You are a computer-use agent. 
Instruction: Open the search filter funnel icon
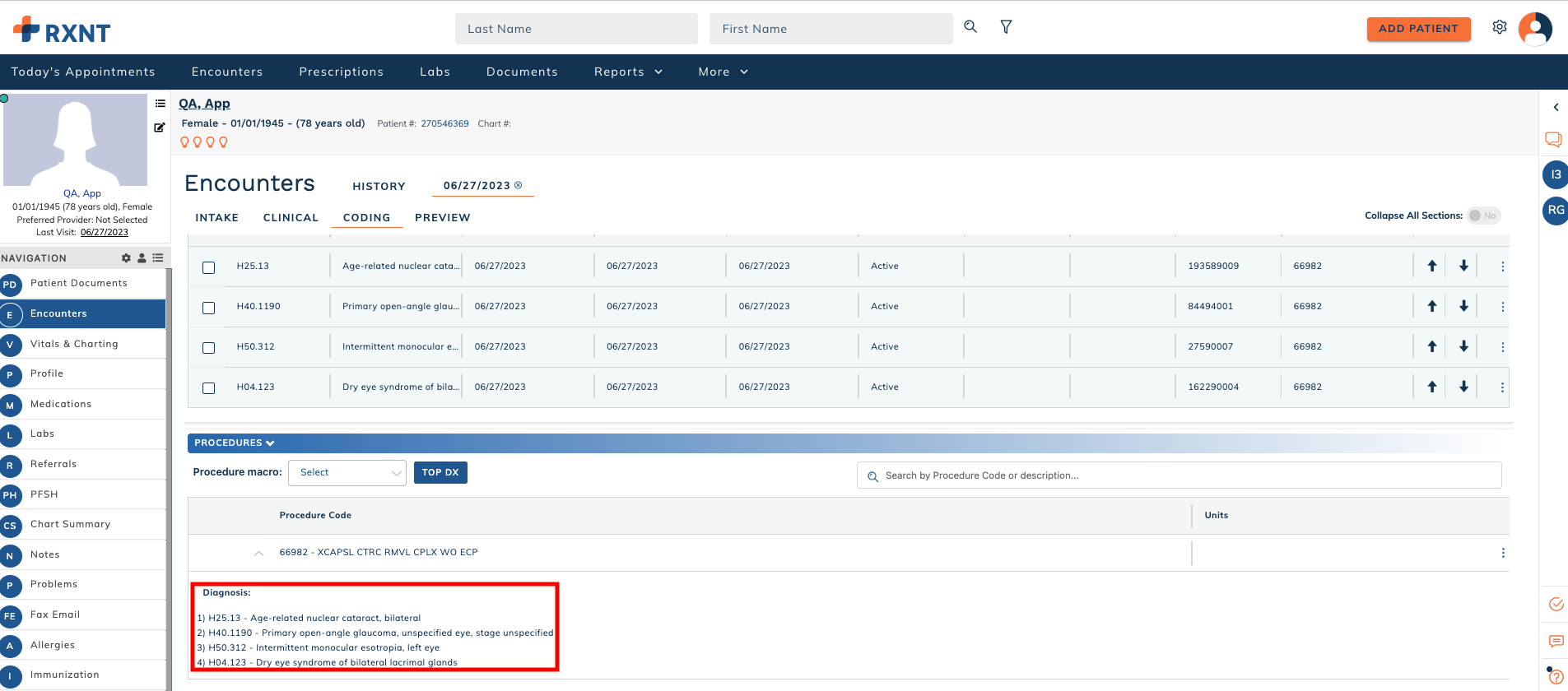(1006, 26)
